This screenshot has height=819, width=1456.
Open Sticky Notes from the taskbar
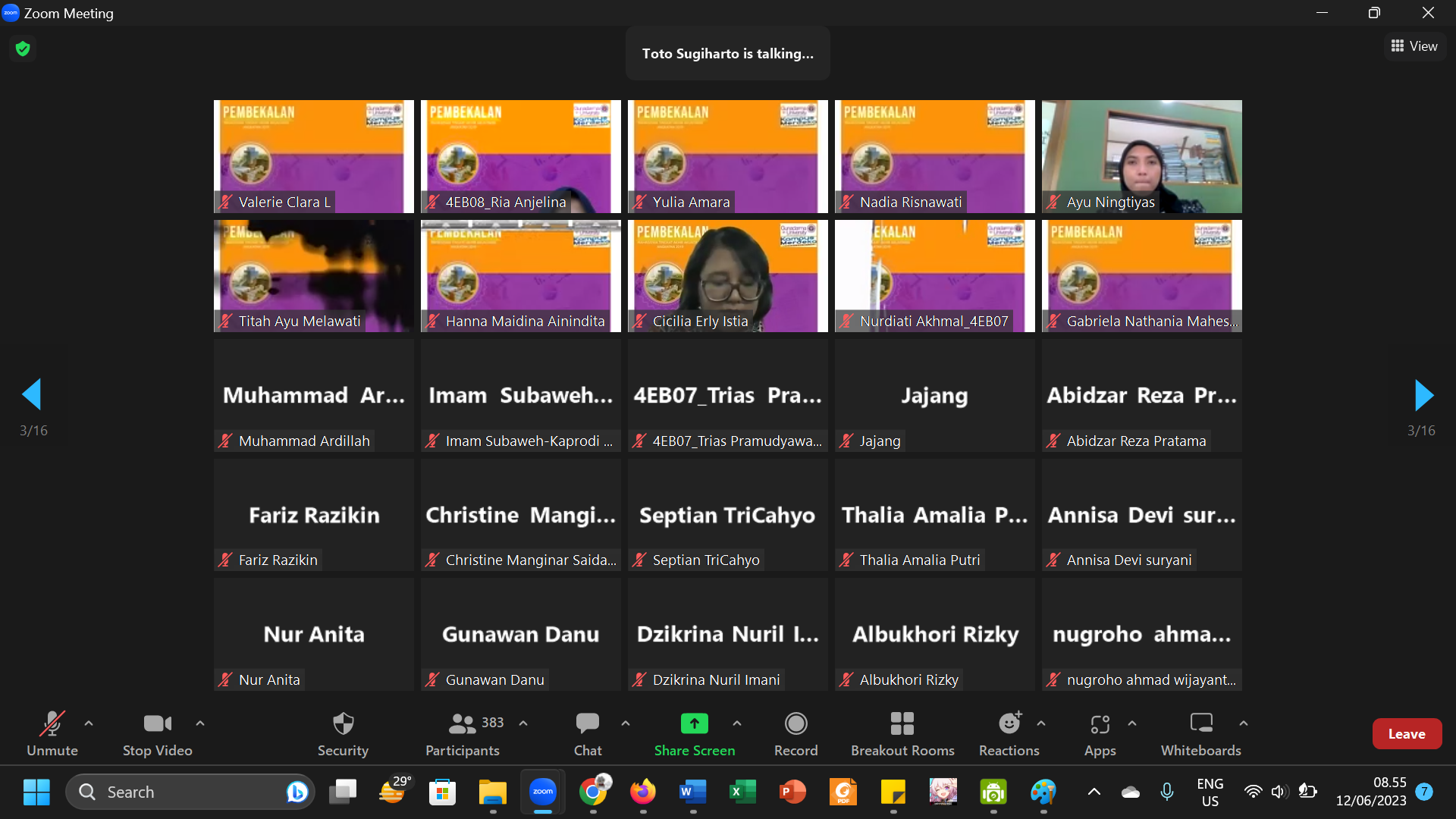pos(893,792)
